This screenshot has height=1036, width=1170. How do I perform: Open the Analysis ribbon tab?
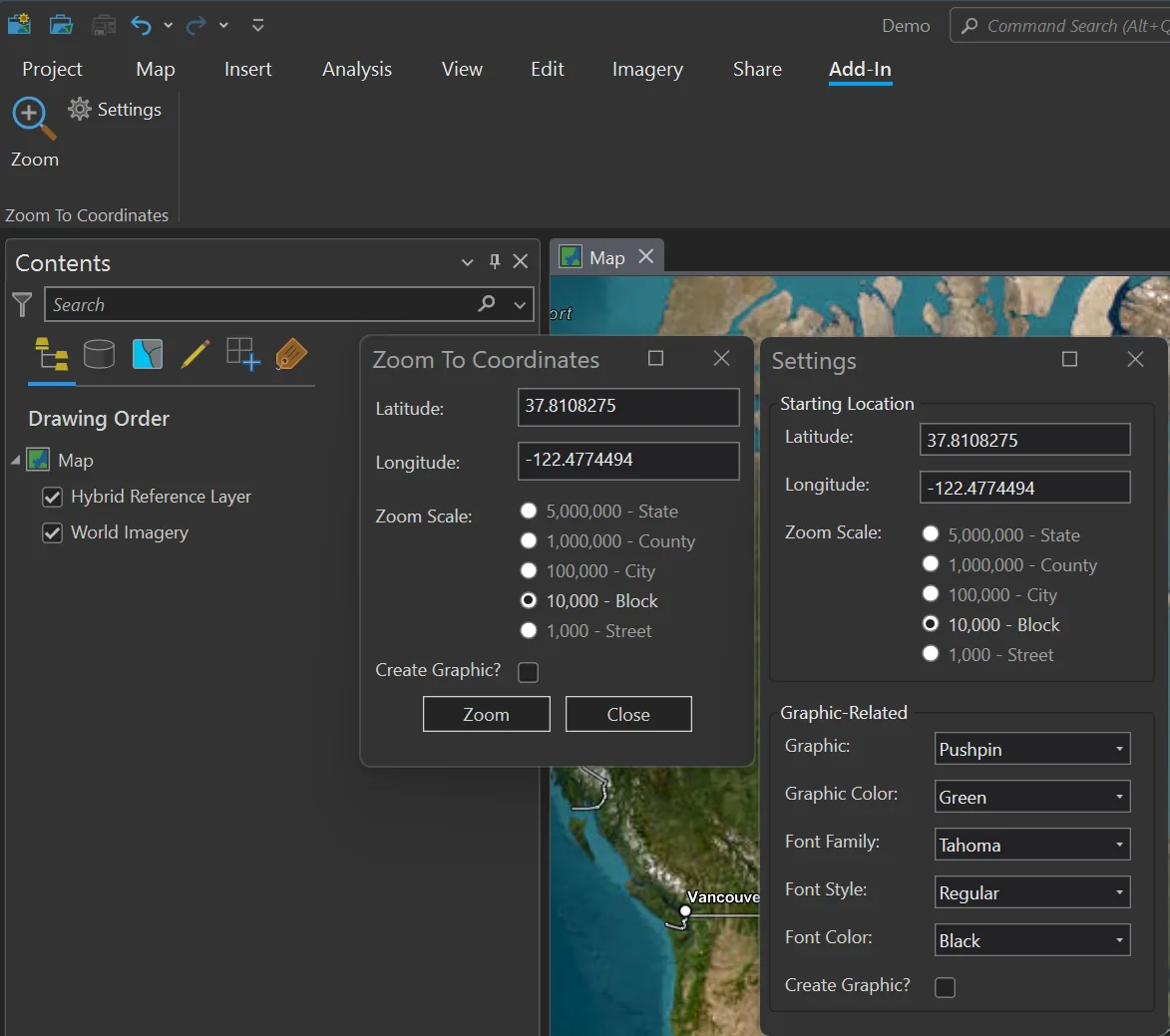point(356,69)
